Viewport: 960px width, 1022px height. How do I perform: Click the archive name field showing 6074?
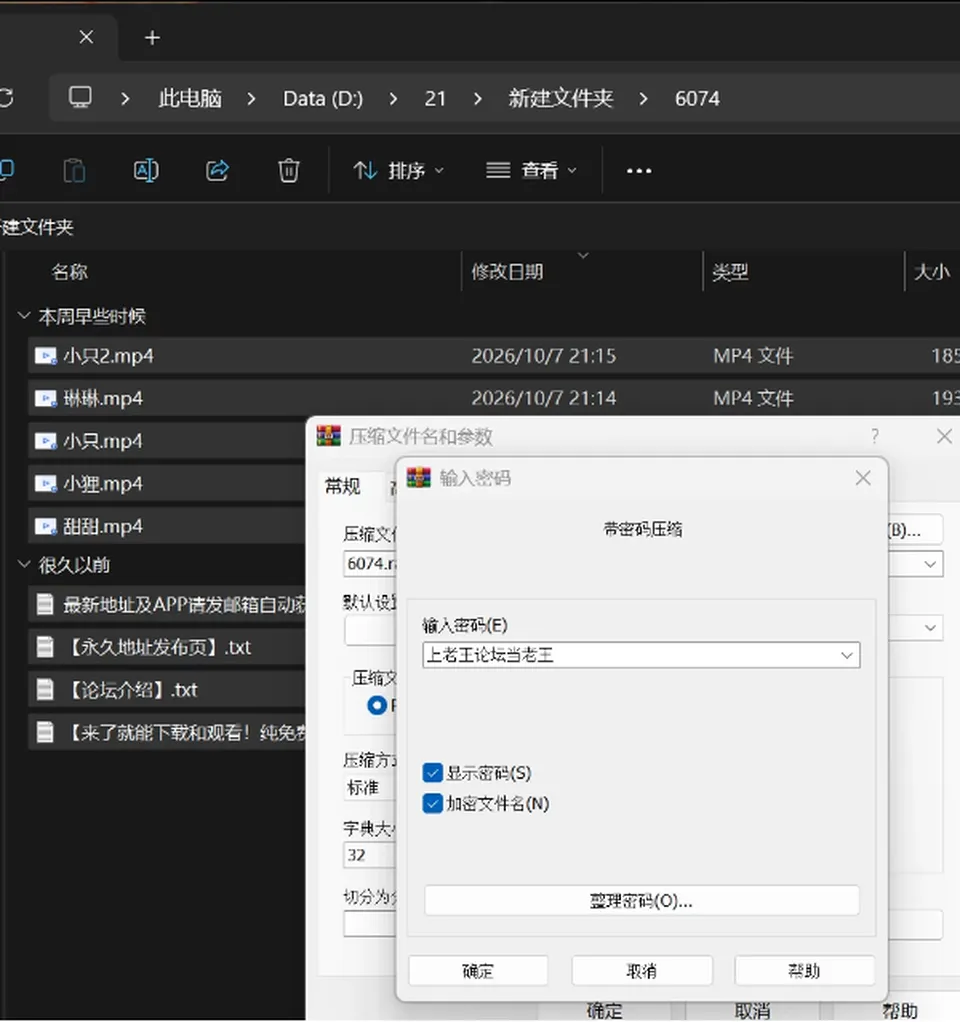[370, 563]
